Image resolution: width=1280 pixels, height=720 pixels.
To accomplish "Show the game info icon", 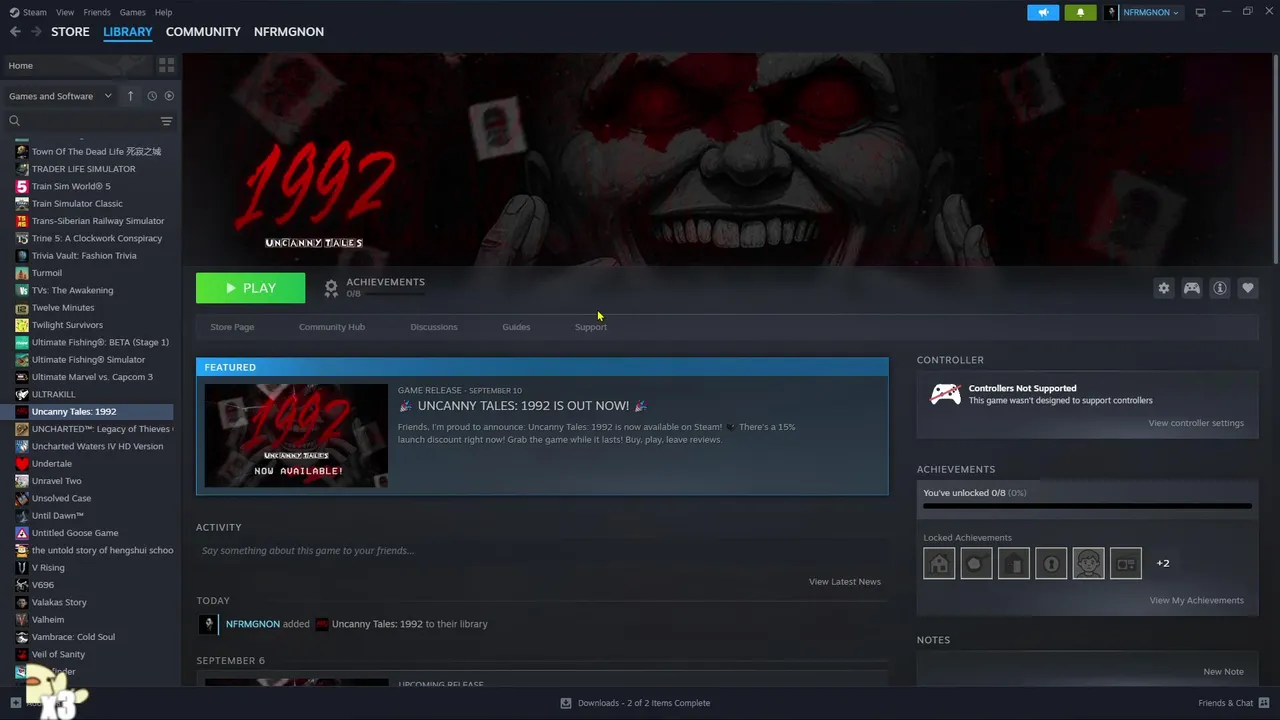I will (1220, 288).
